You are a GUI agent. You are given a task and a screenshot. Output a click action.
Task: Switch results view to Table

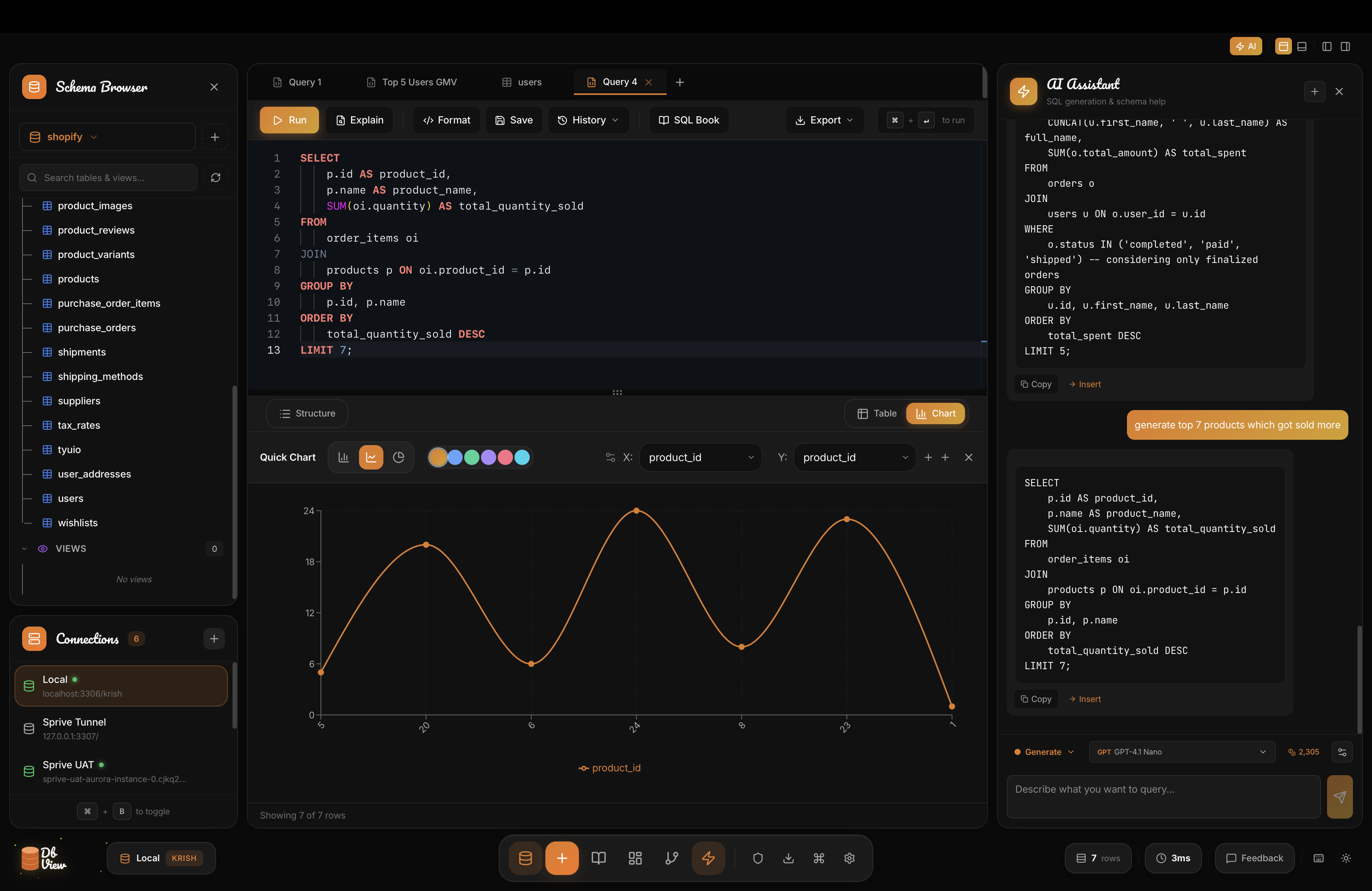click(x=876, y=413)
